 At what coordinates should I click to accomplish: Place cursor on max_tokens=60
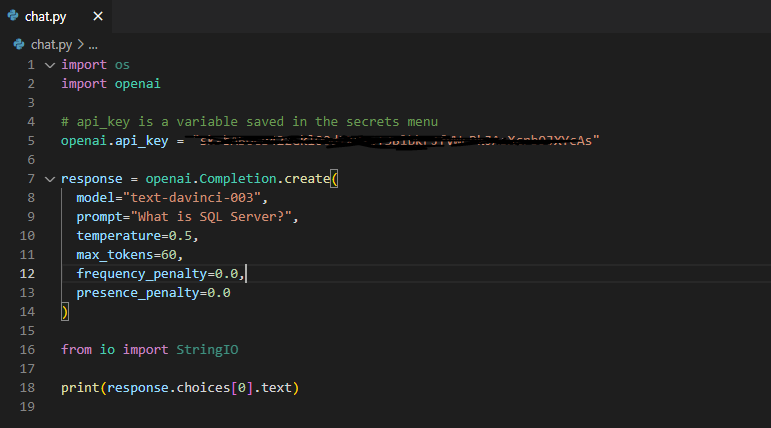coord(129,255)
